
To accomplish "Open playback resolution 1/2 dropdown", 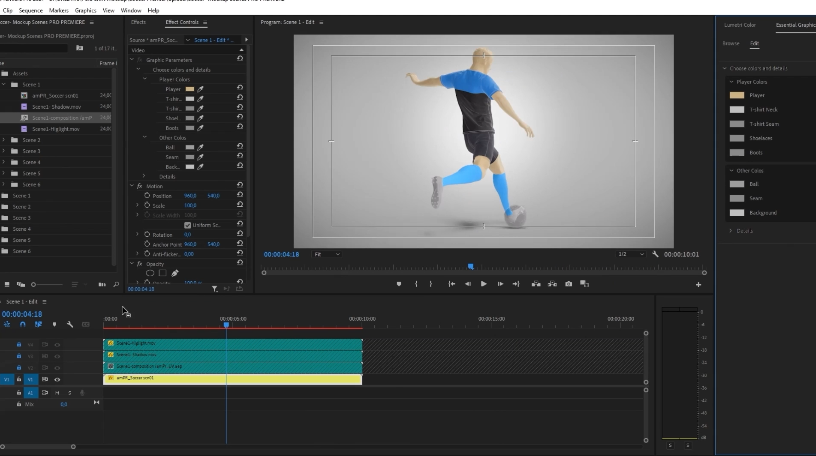I will (630, 255).
